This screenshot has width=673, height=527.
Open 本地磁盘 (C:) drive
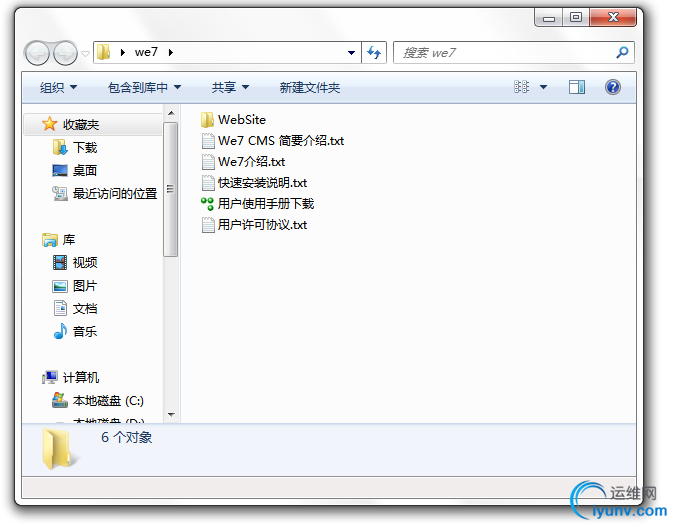point(108,401)
